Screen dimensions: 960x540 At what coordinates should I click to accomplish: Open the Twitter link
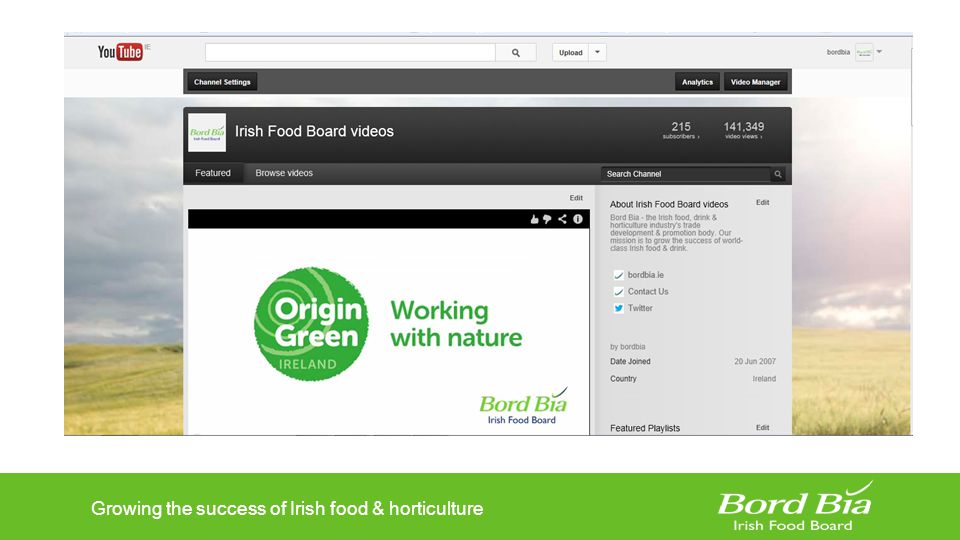pos(640,308)
